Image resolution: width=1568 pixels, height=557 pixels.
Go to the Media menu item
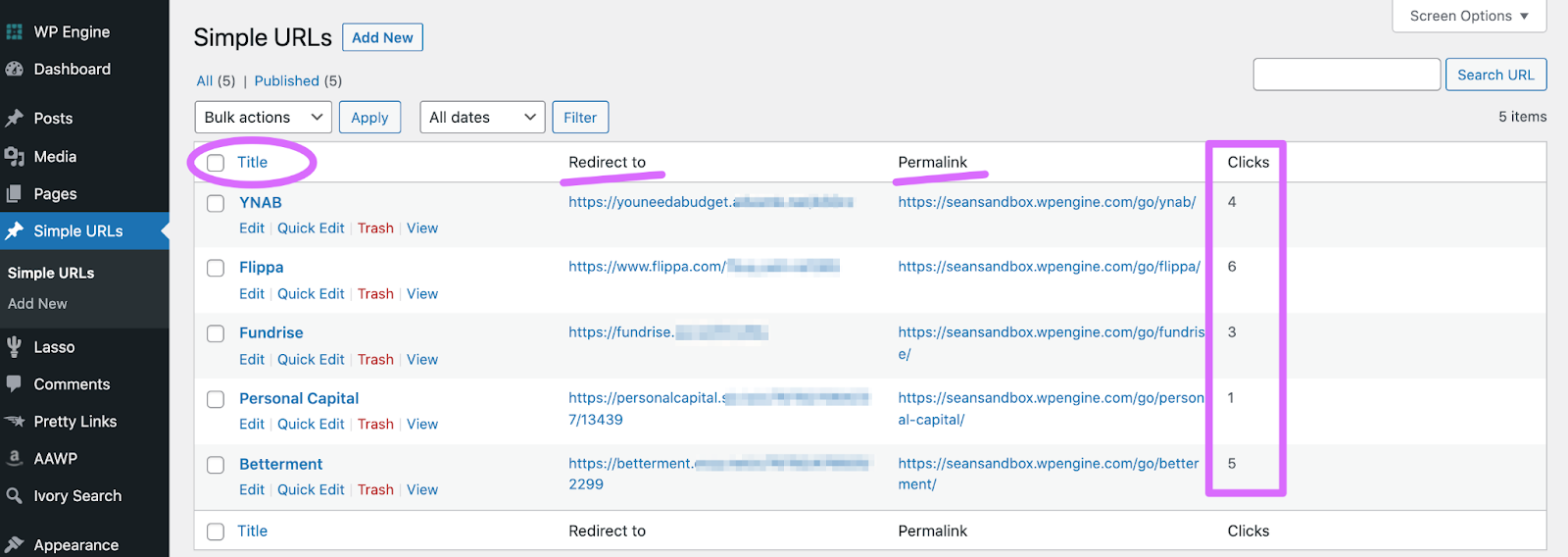[x=55, y=156]
